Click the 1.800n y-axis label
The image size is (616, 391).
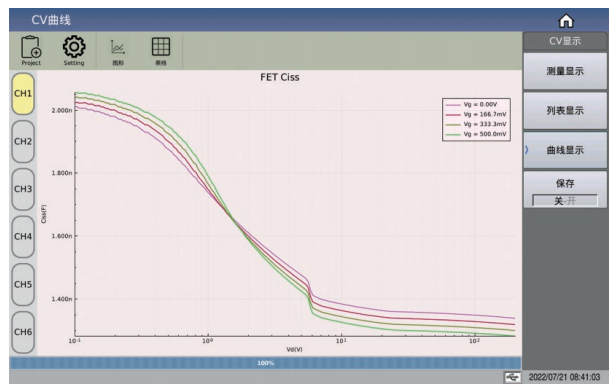[x=62, y=173]
